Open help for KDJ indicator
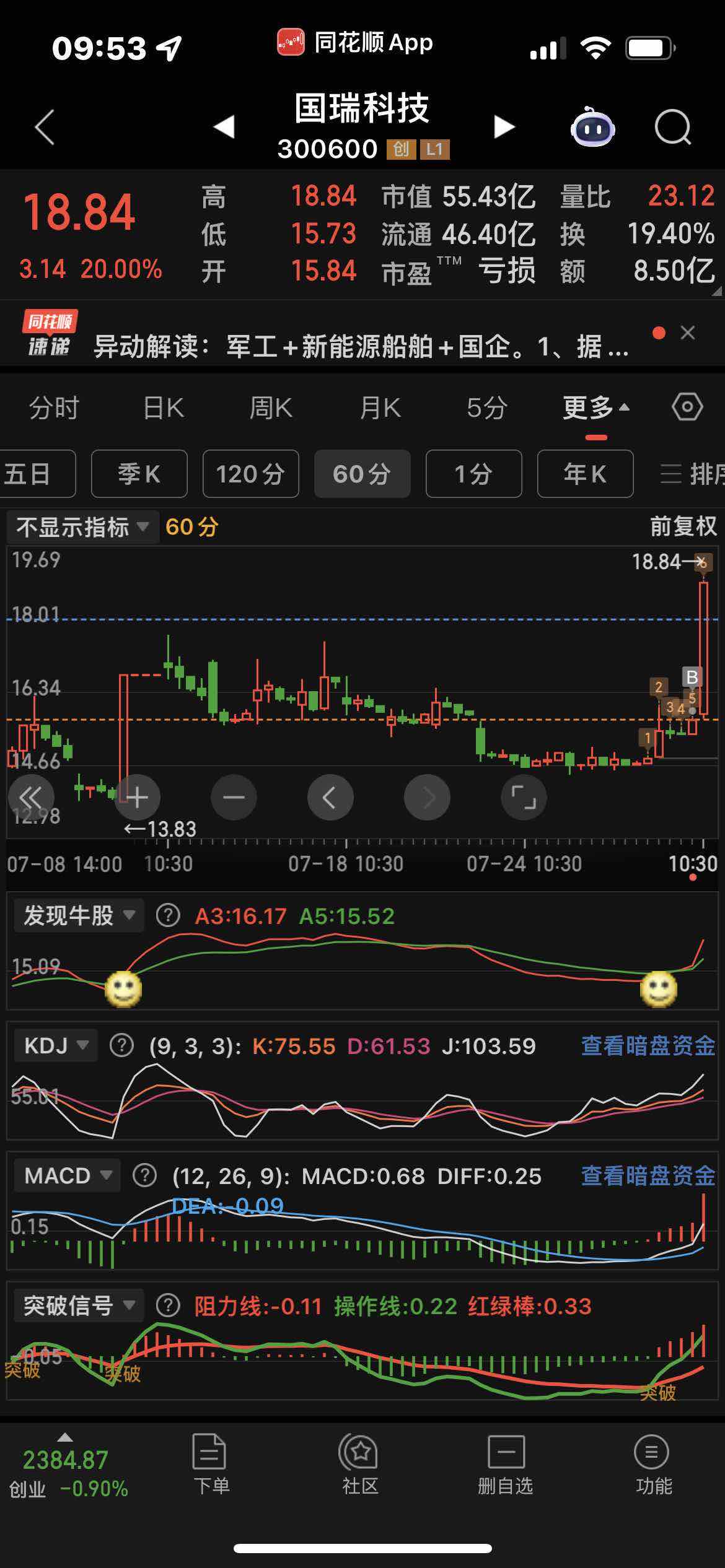 tap(121, 1046)
